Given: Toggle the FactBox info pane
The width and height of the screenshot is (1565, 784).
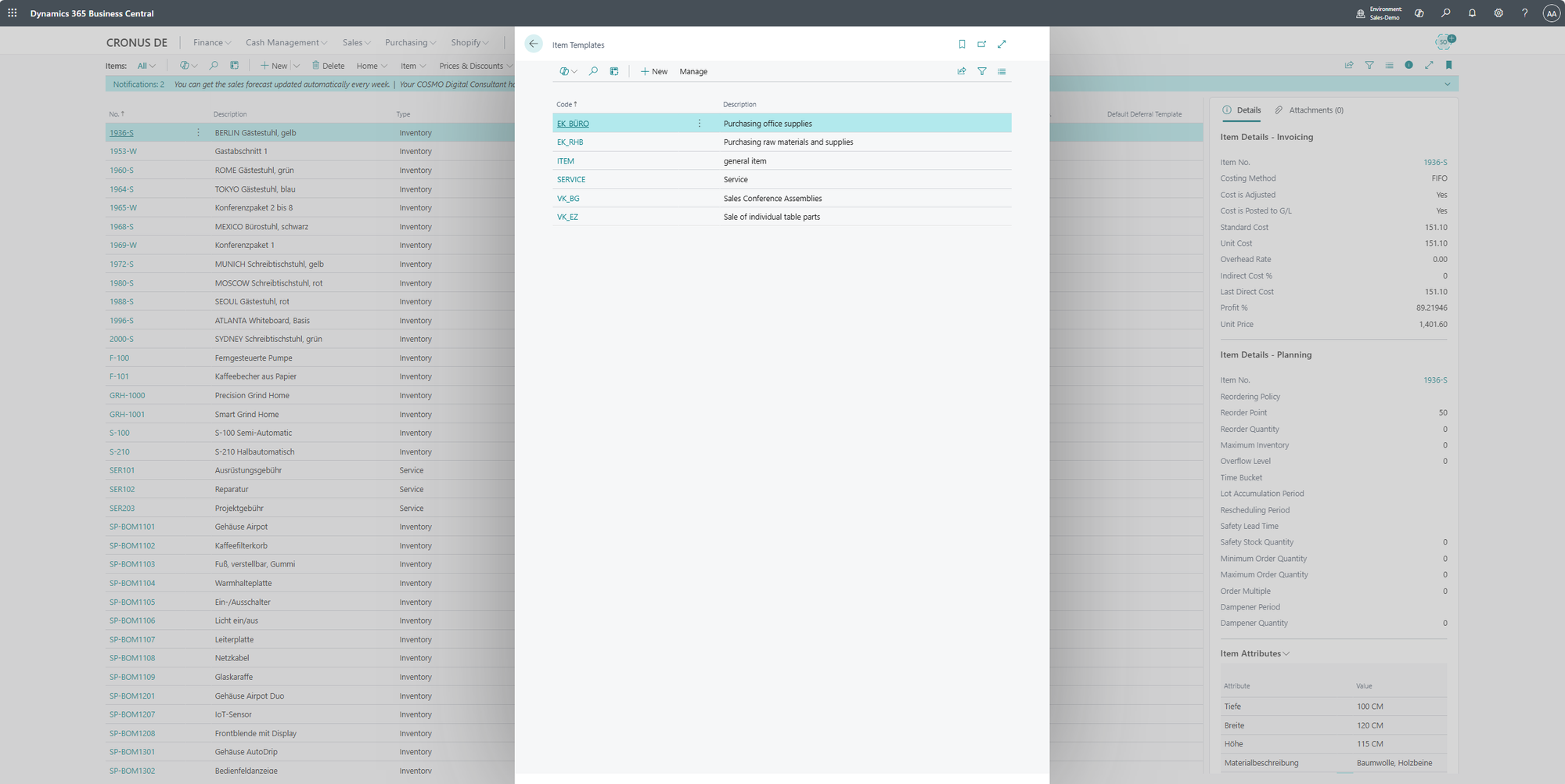Looking at the screenshot, I should point(1408,65).
